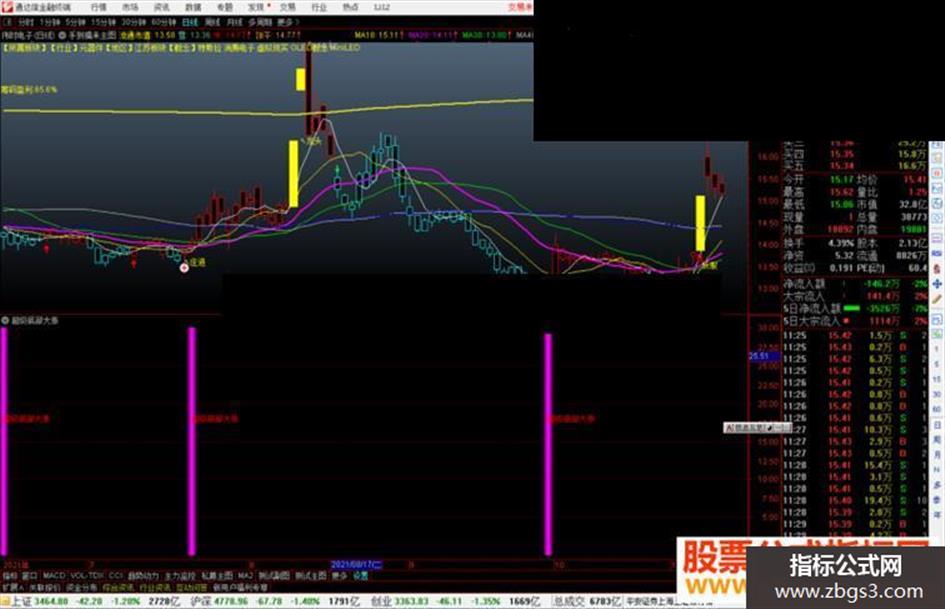Open the 互动问答 tab

190,587
